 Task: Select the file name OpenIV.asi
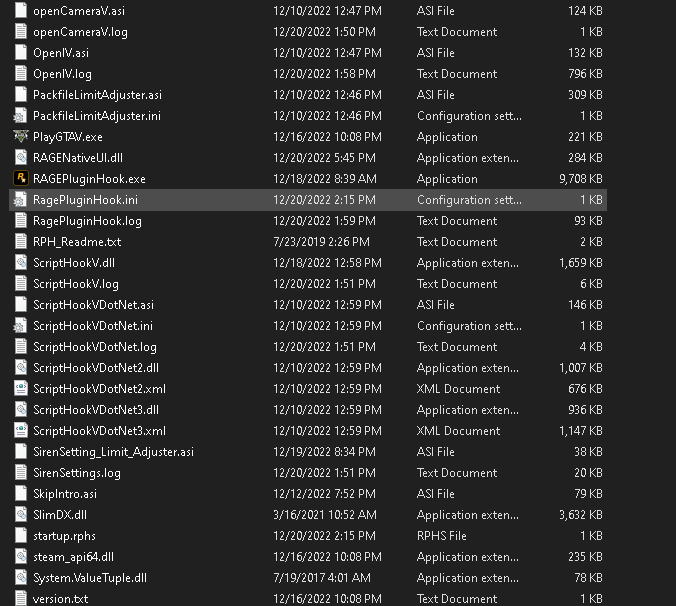[x=61, y=53]
